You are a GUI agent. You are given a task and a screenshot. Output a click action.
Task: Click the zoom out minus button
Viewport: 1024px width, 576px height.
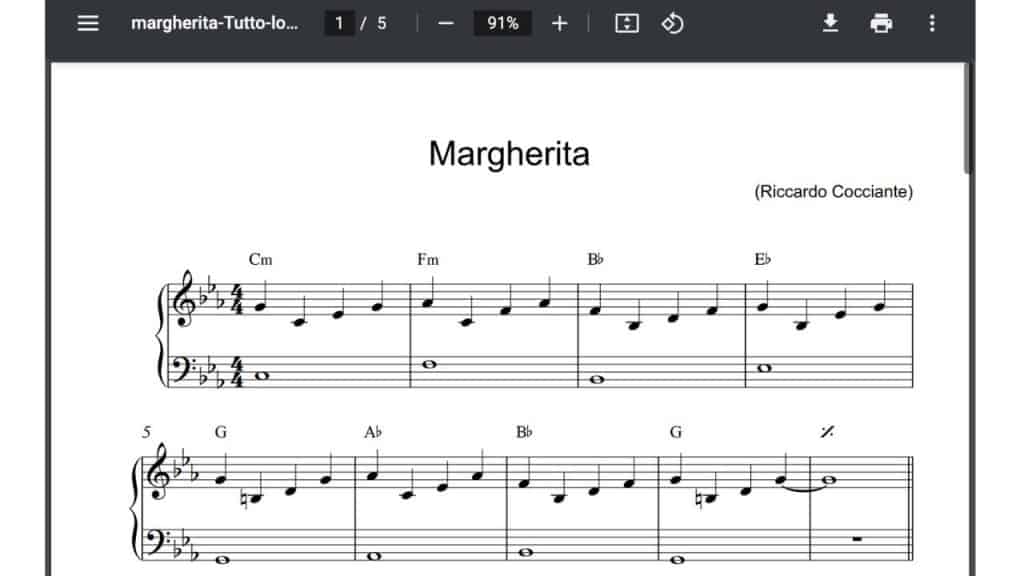tap(446, 23)
